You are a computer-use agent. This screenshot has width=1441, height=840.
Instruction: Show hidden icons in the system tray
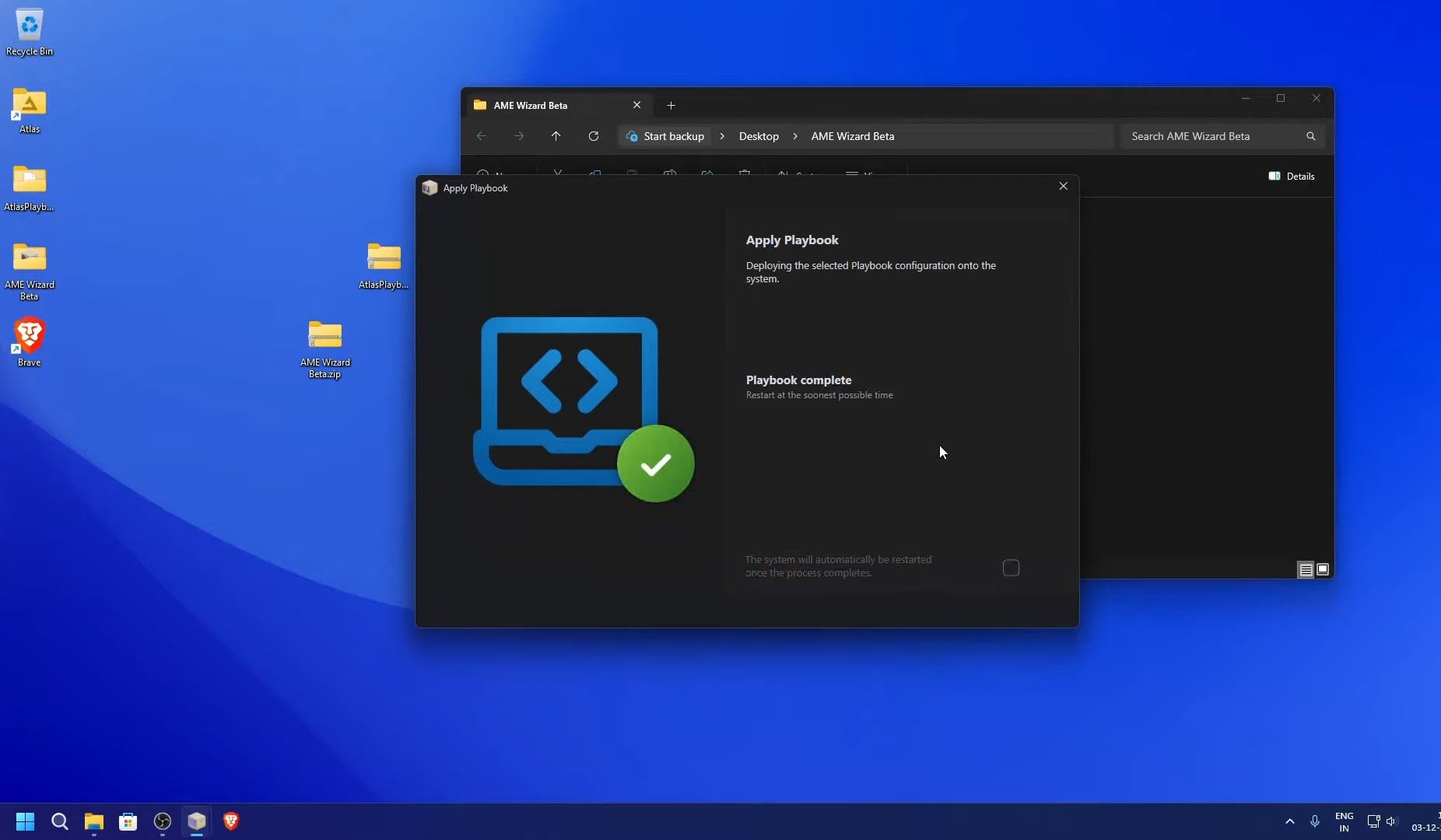(1289, 821)
